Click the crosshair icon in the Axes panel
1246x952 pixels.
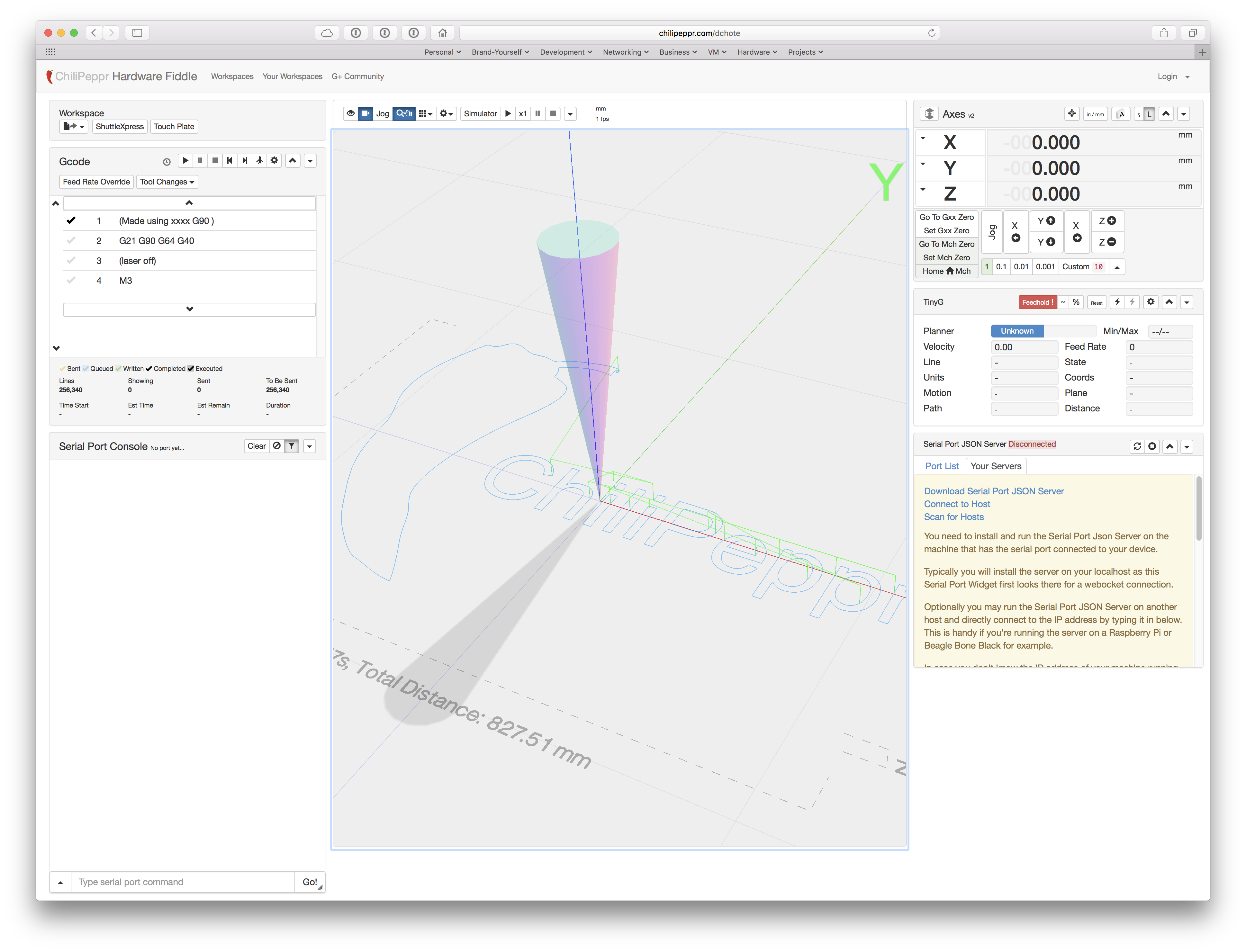(x=1071, y=114)
